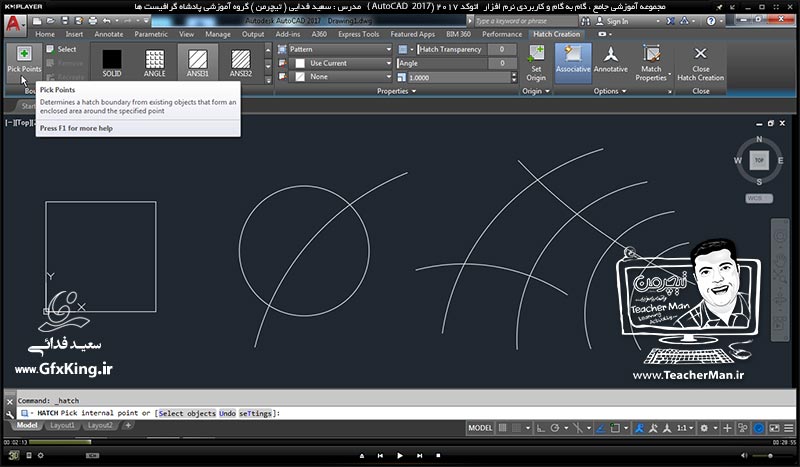800x467 pixels.
Task: Toggle the Annotative hatch option
Action: click(611, 59)
